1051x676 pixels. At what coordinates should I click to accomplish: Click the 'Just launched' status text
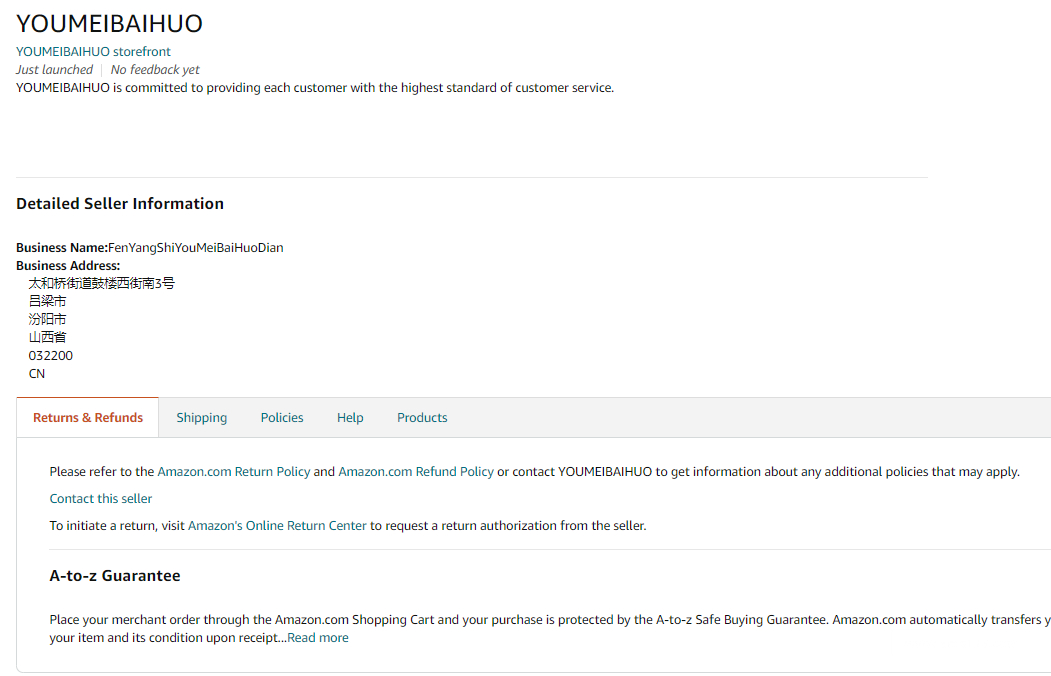[x=54, y=69]
